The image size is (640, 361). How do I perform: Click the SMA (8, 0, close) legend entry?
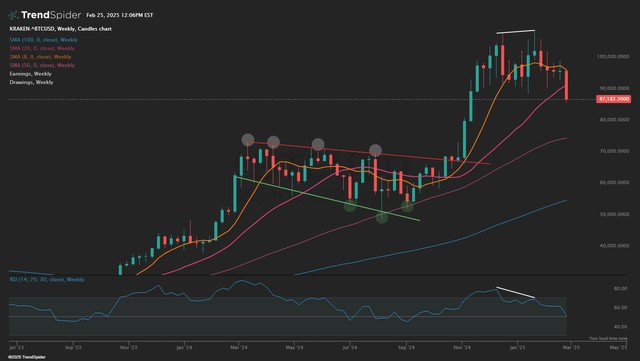pos(40,57)
